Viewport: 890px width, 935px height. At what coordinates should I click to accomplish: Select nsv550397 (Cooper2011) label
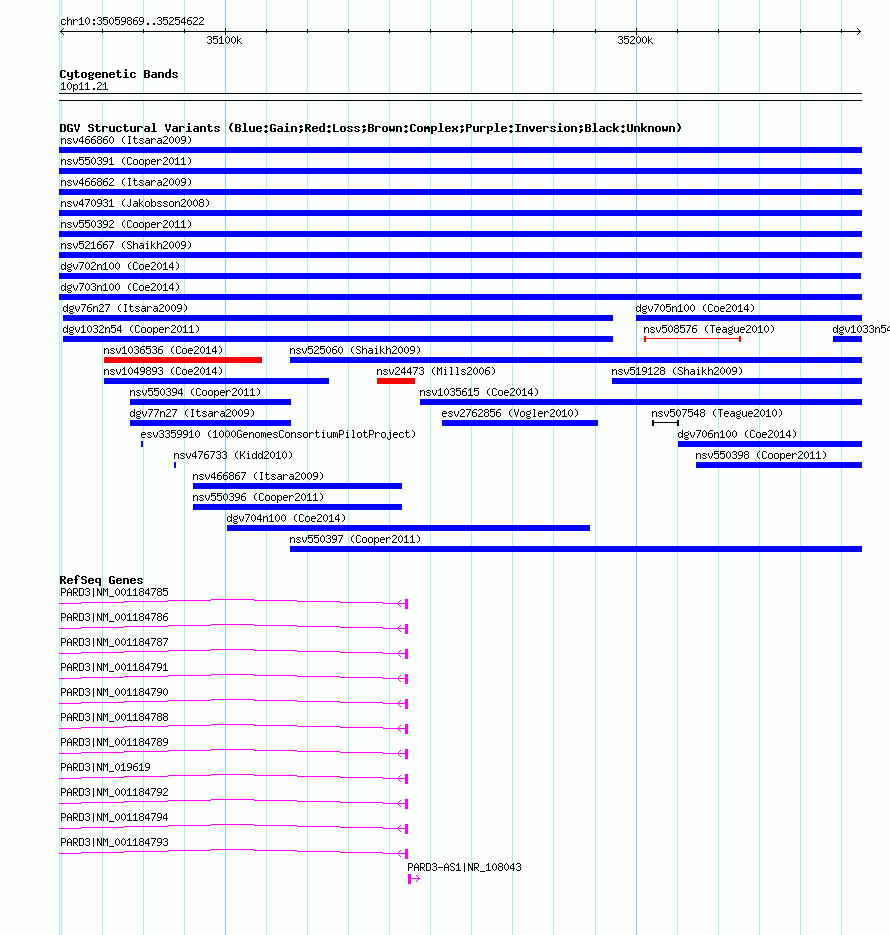(355, 539)
